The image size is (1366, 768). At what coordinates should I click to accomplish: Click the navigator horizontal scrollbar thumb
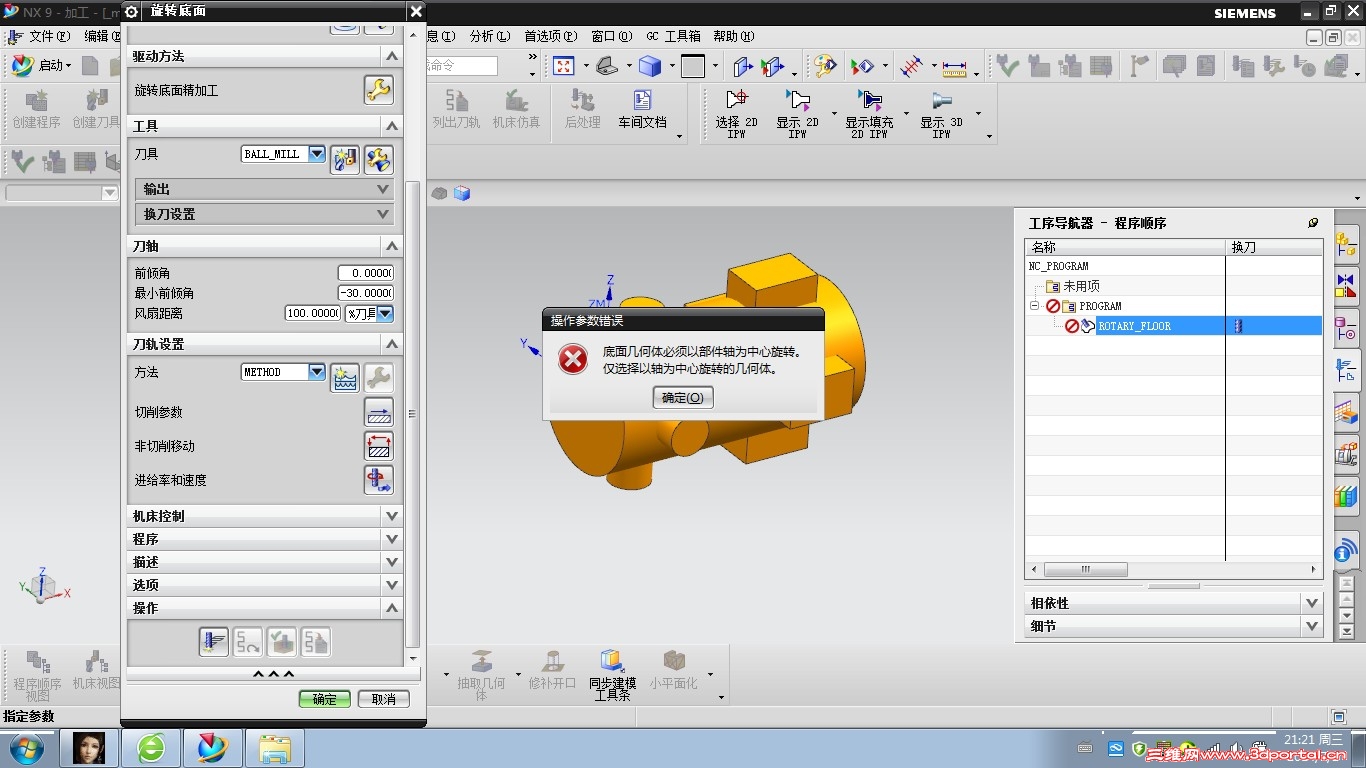point(1086,569)
